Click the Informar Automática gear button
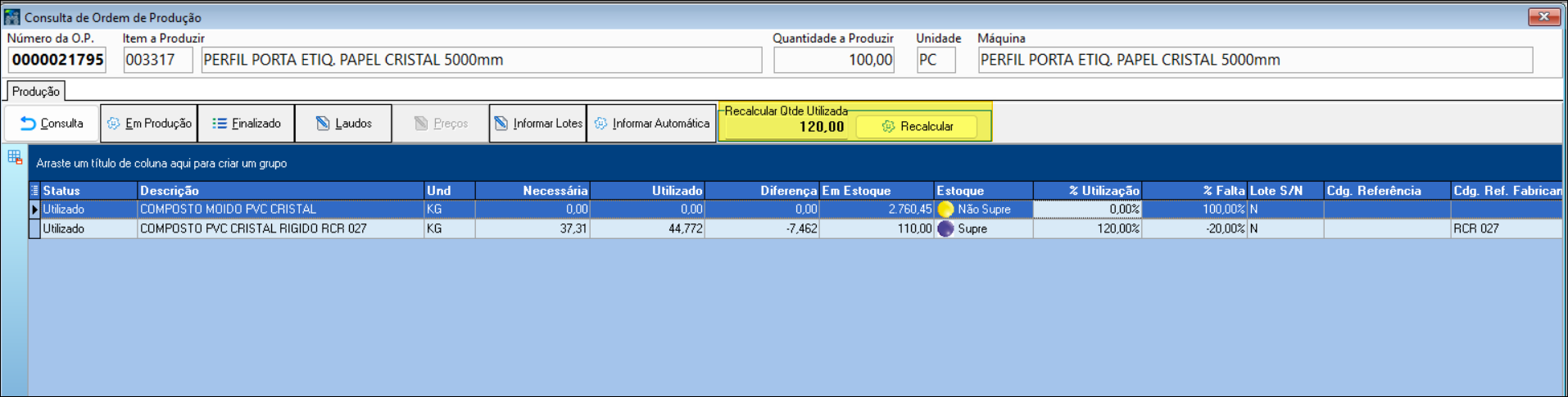 [651, 124]
